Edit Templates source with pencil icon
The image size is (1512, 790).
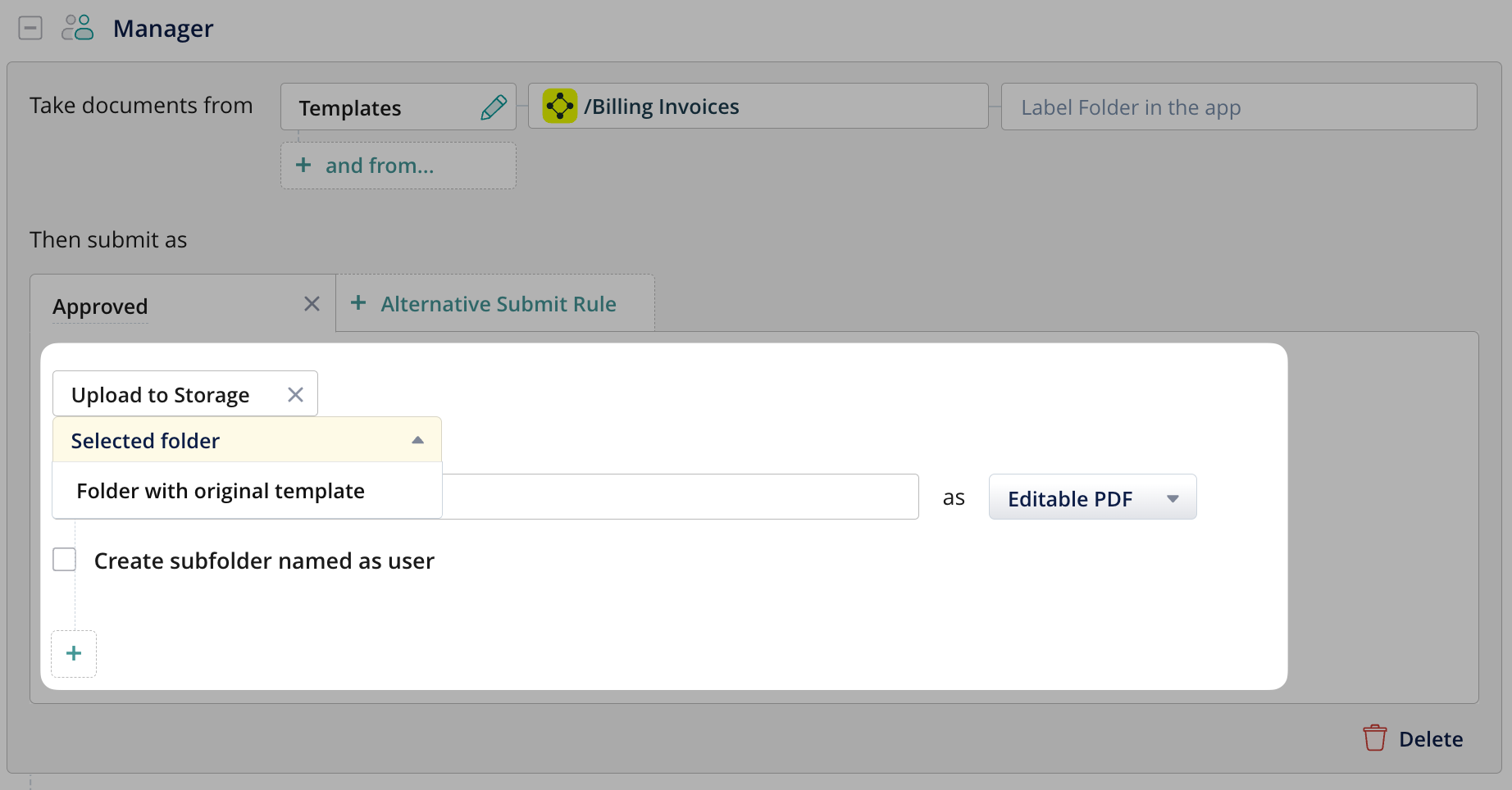[494, 107]
